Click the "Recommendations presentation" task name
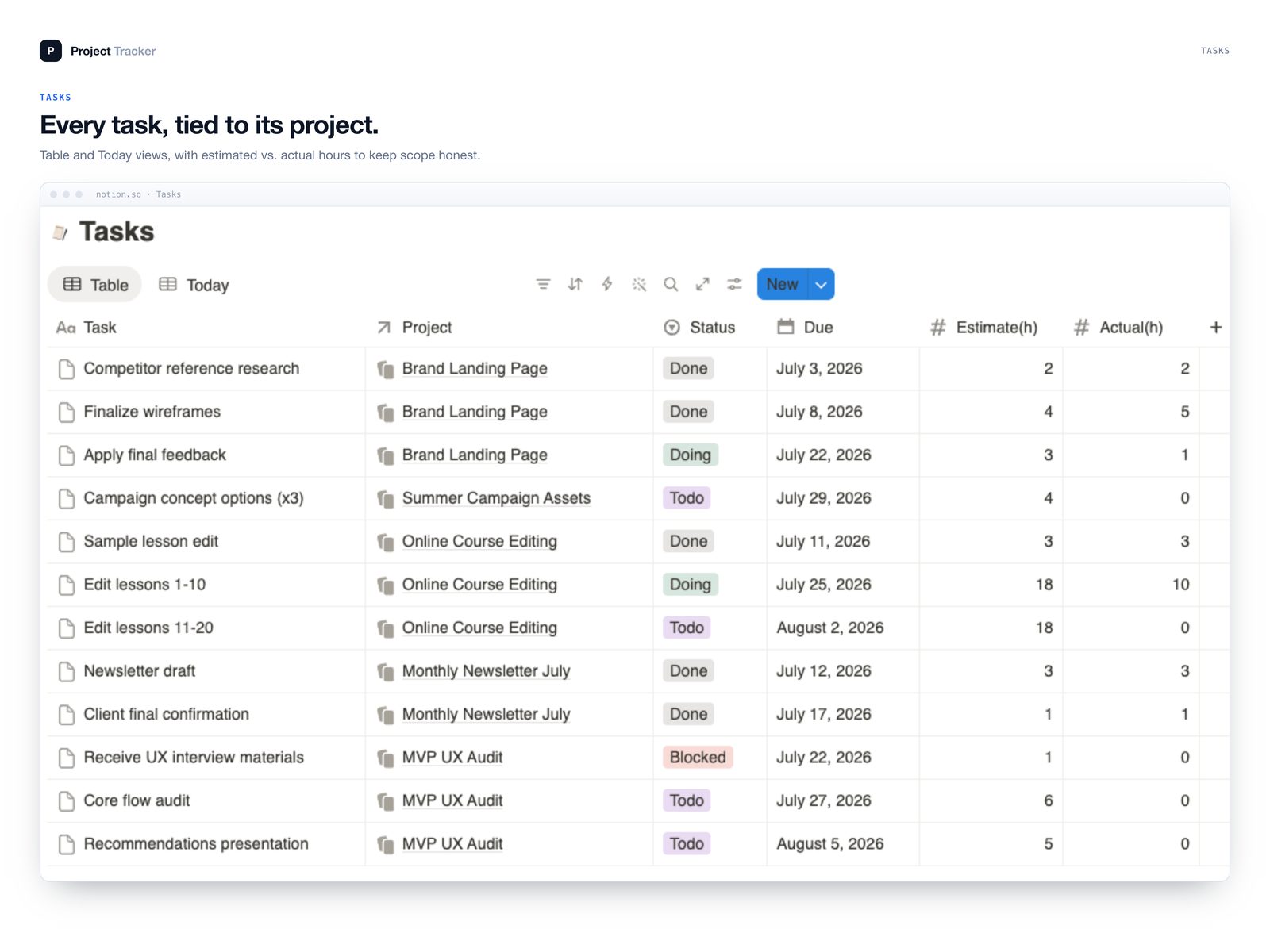Image resolution: width=1270 pixels, height=952 pixels. (196, 844)
